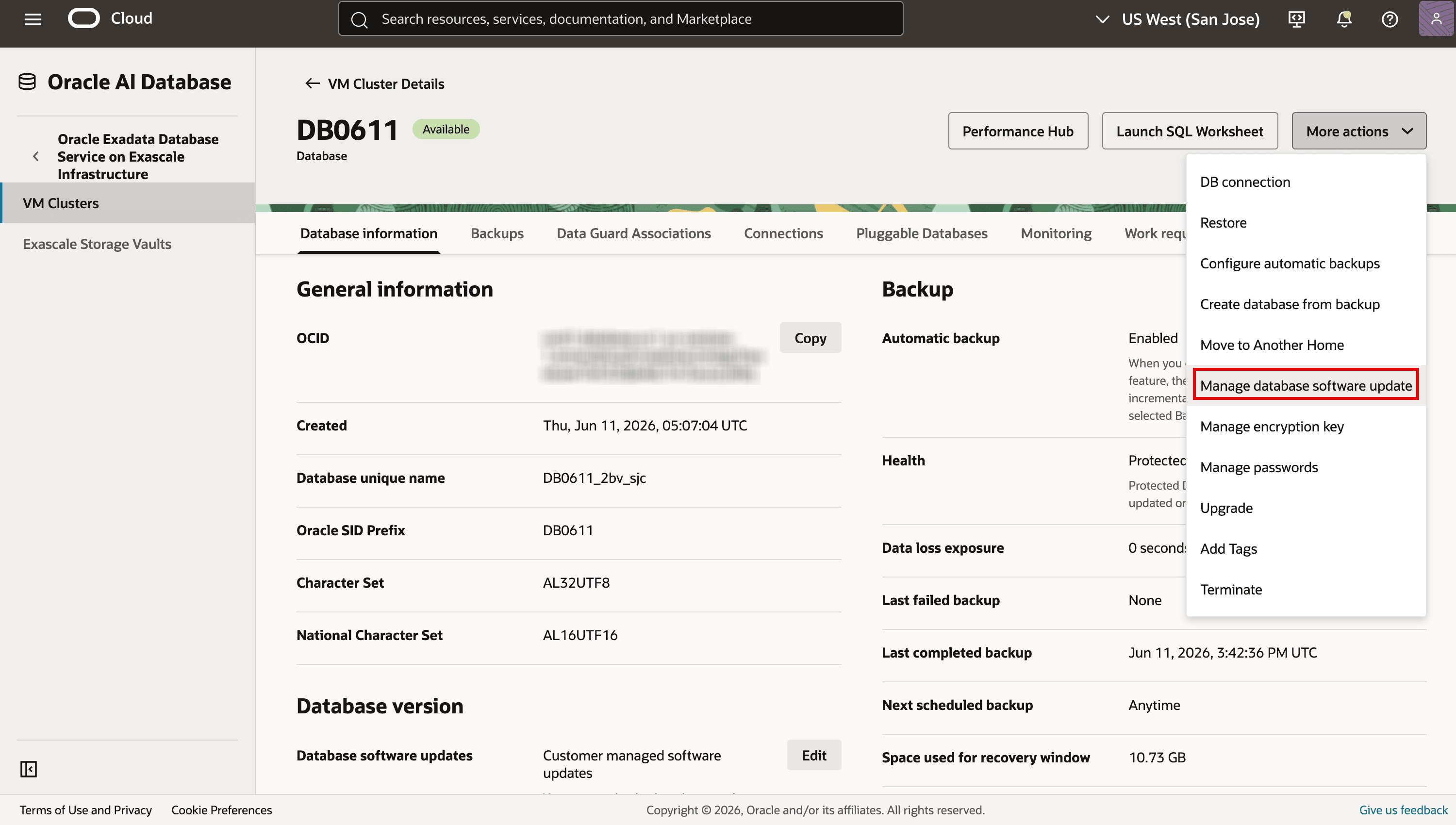
Task: Open the Performance Hub
Action: click(x=1018, y=131)
